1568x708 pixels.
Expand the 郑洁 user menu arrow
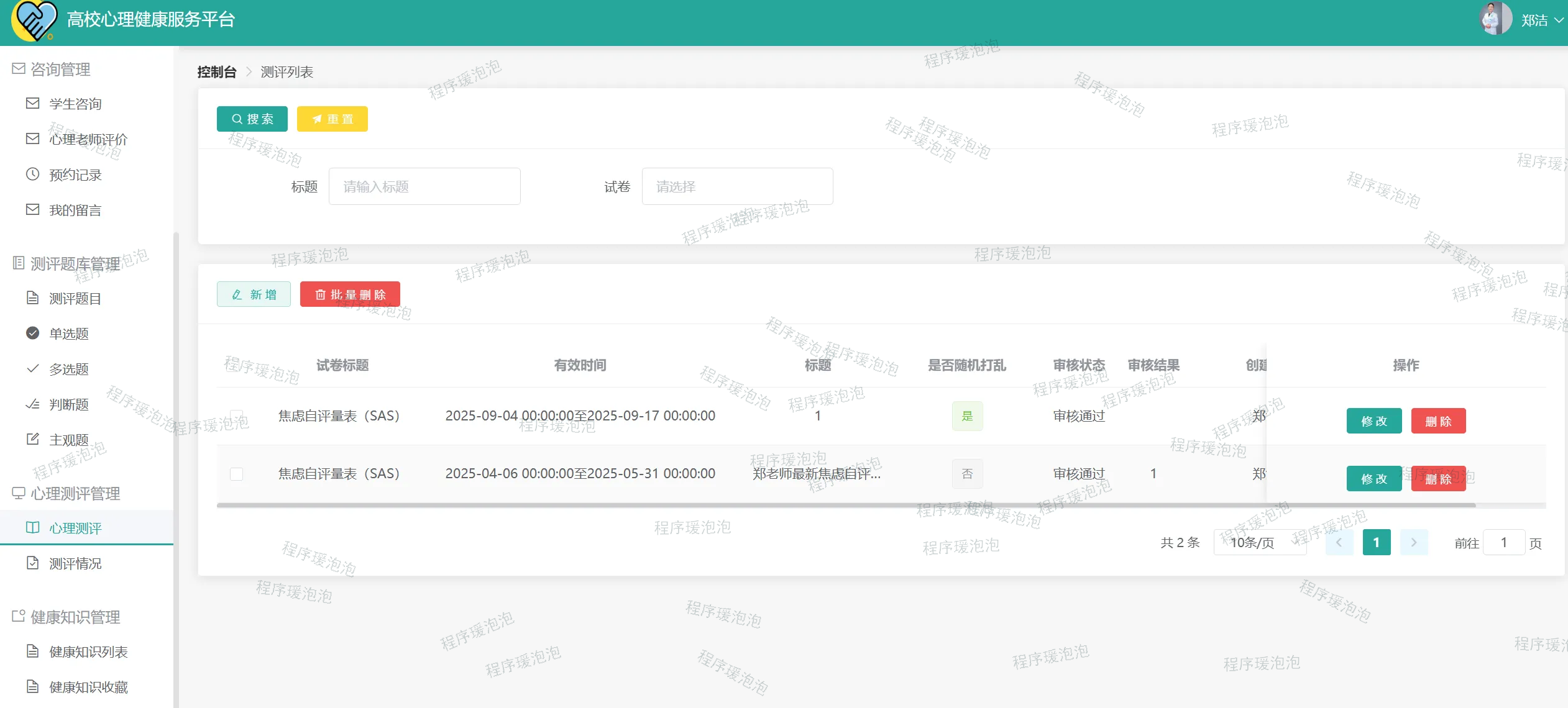1558,20
